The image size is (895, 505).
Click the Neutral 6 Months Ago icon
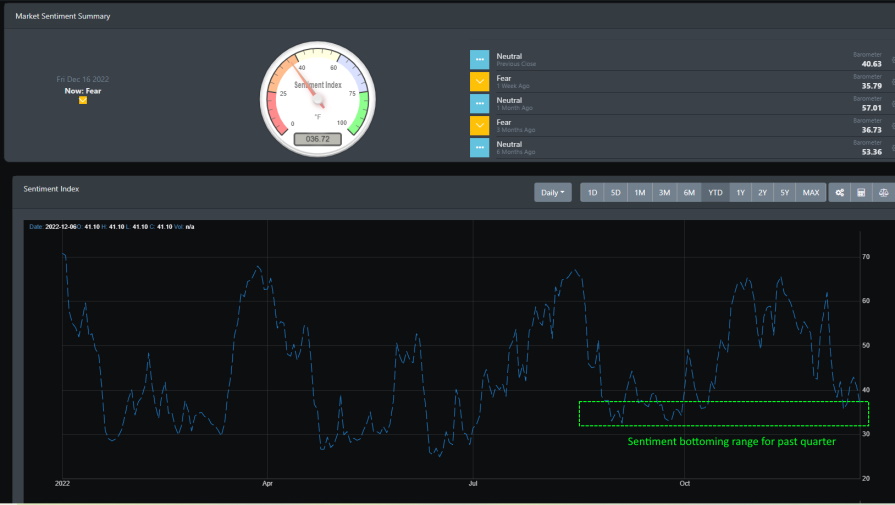[479, 147]
